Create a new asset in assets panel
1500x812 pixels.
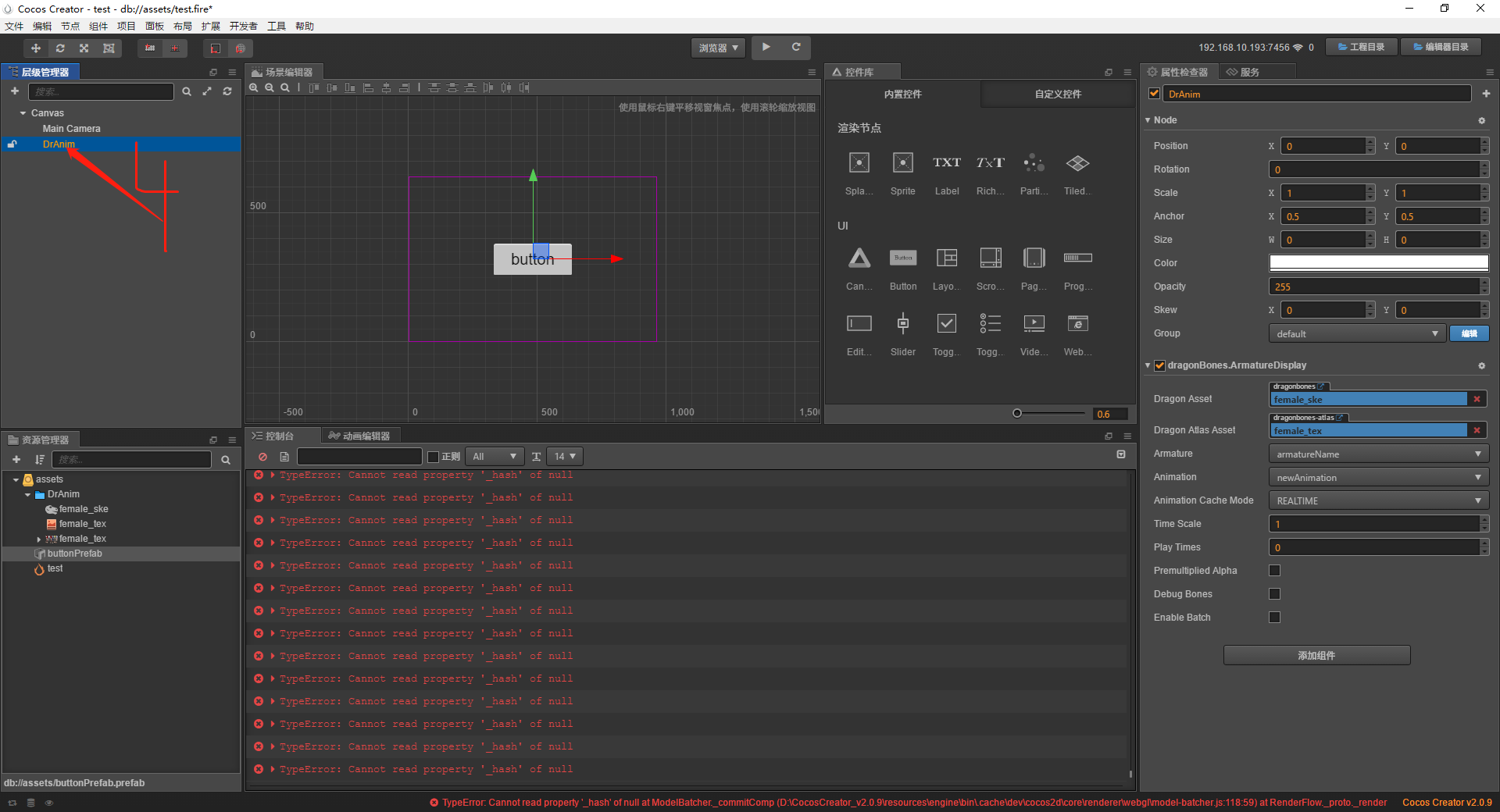[x=16, y=459]
